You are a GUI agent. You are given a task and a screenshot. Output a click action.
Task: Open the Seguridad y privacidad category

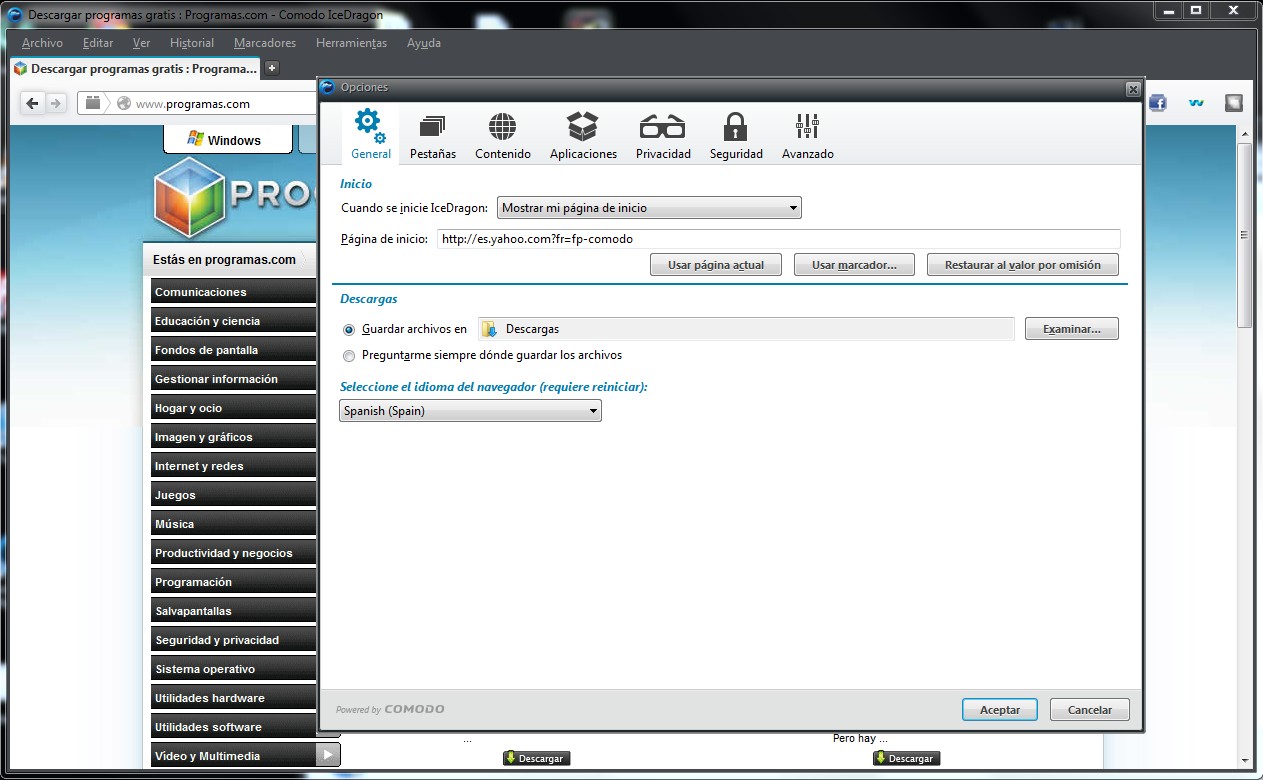(234, 640)
